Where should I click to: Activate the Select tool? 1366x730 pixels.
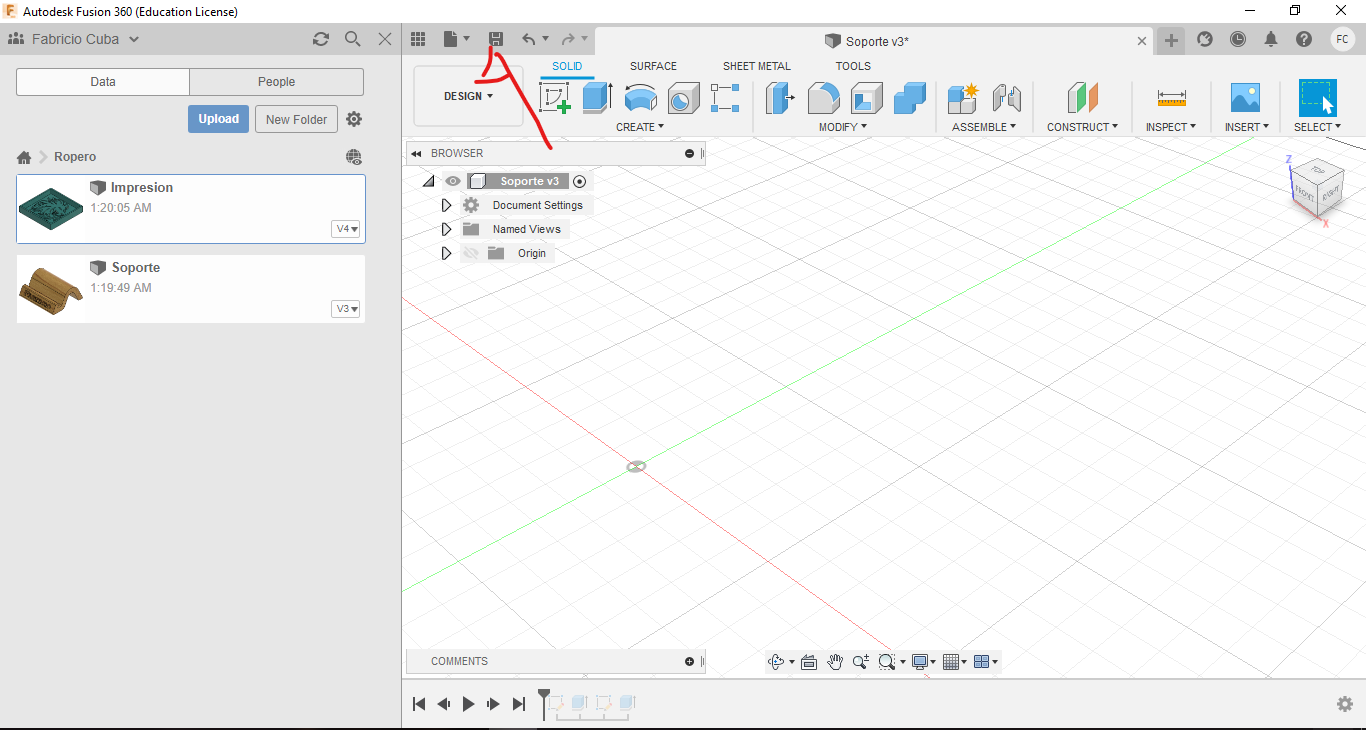[1318, 98]
